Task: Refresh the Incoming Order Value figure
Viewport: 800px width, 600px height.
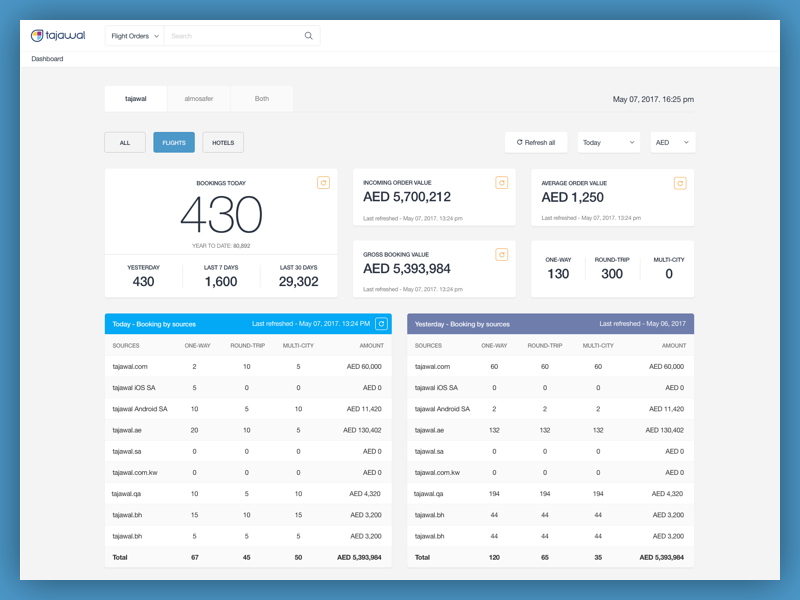Action: click(501, 183)
